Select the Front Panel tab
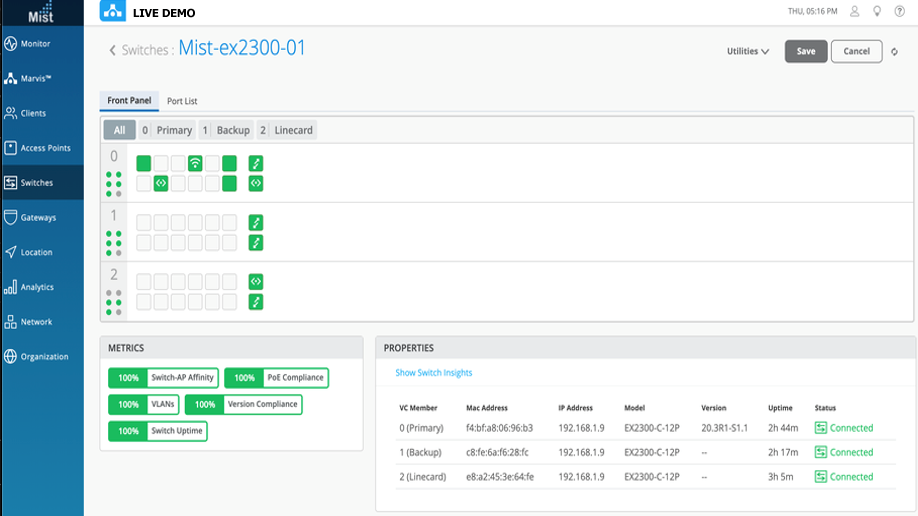Viewport: 918px width, 516px height. (129, 101)
